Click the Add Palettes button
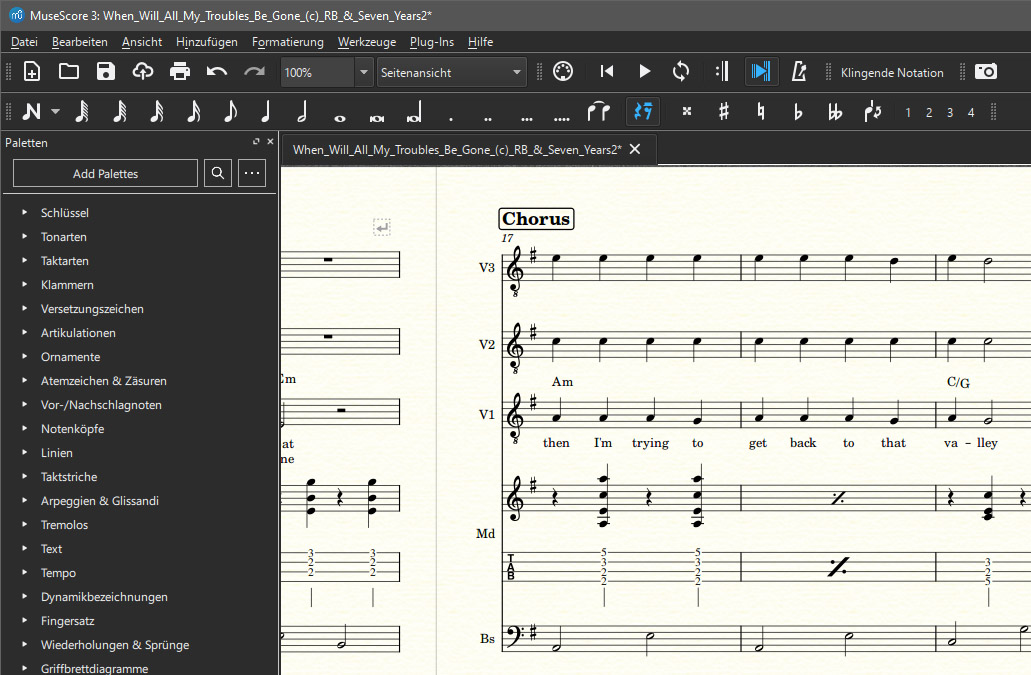Screen dimensions: 1031x675 click(104, 173)
